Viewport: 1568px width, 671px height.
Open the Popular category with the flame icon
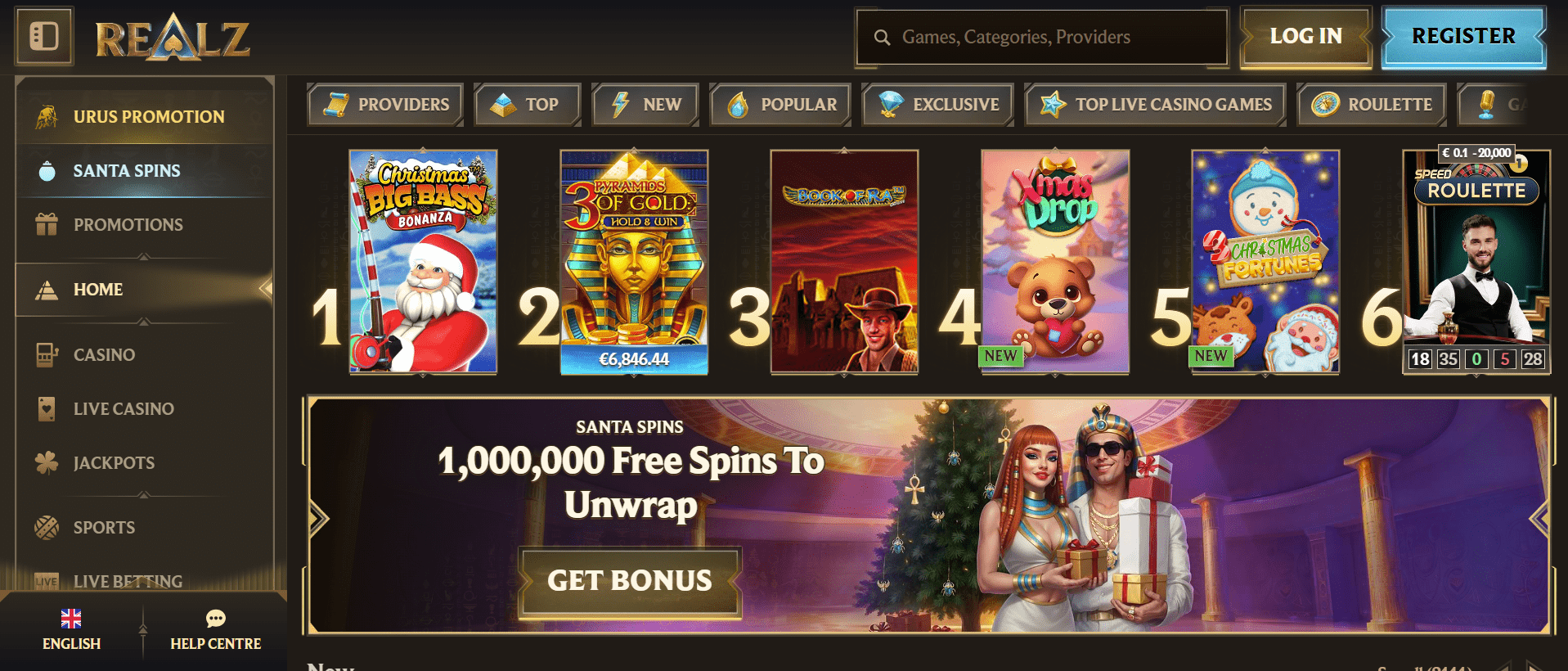(780, 105)
